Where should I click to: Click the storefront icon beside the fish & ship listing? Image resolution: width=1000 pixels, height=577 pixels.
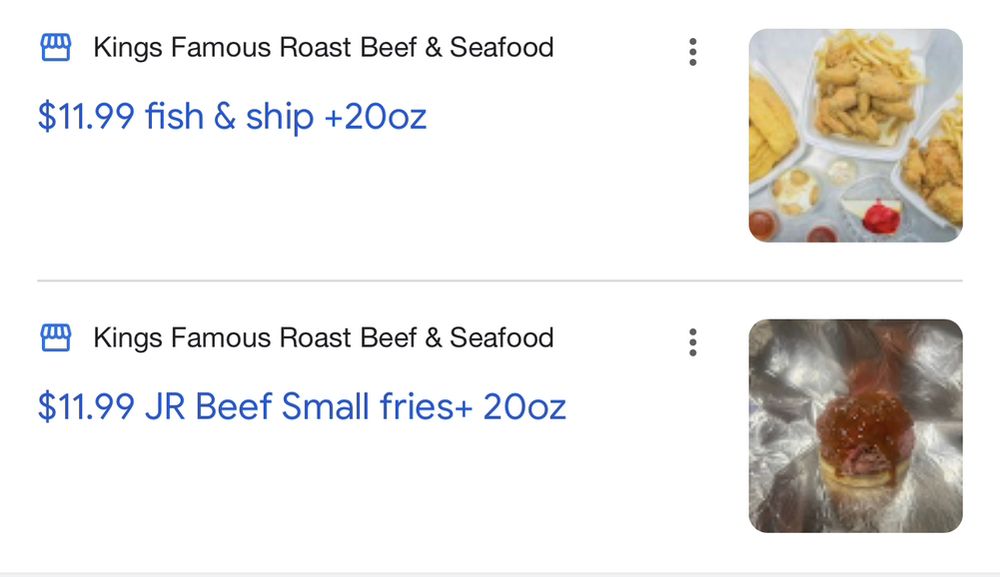[56, 47]
